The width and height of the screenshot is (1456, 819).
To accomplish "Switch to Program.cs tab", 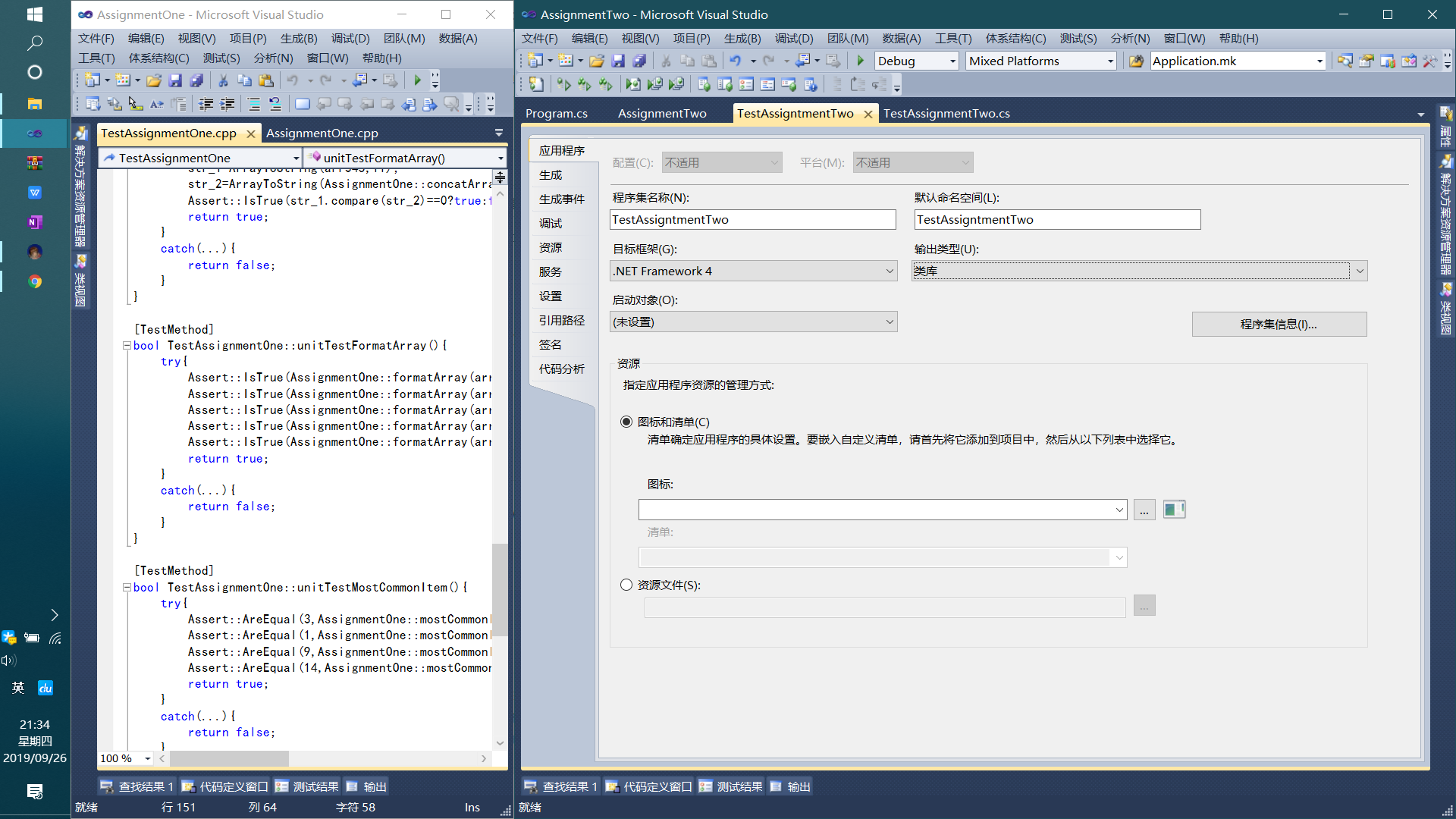I will tap(557, 114).
